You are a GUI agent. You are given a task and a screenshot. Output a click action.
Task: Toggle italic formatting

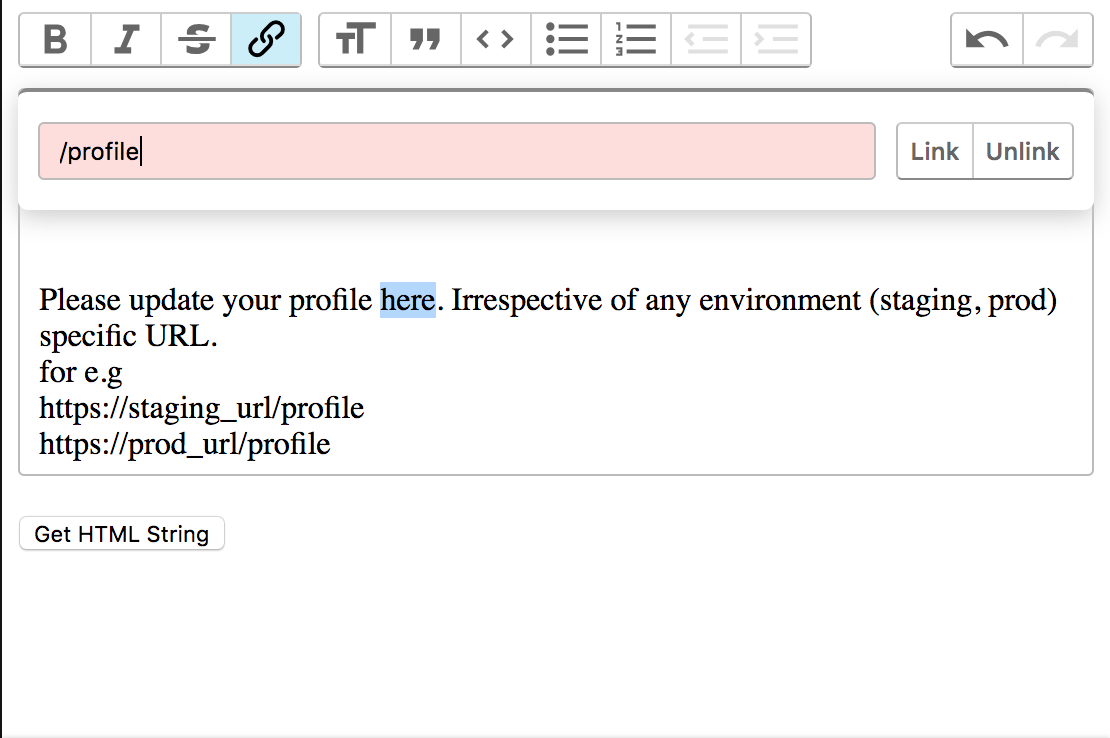tap(126, 40)
